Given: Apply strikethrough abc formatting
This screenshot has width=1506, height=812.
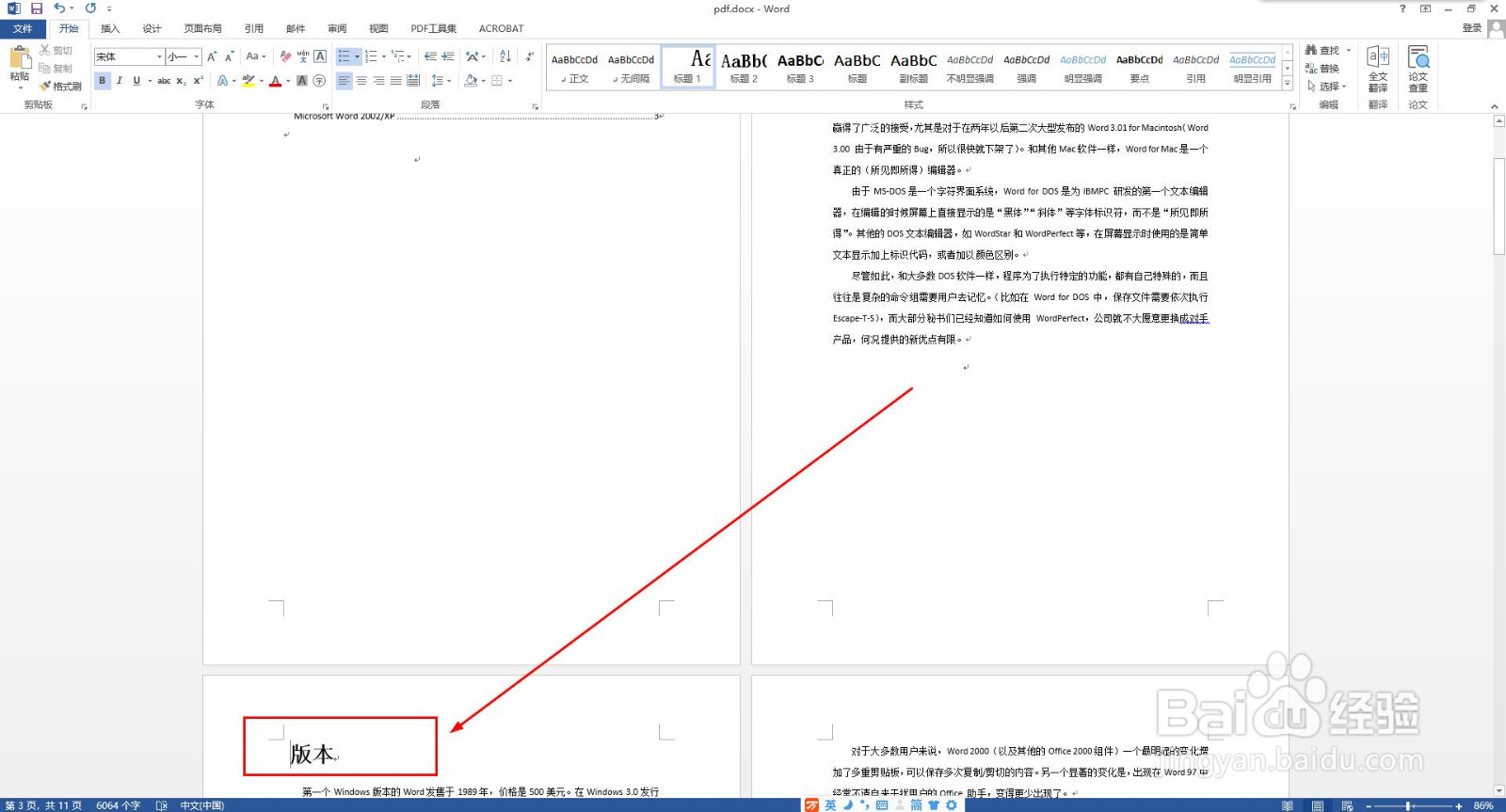Looking at the screenshot, I should pos(164,81).
